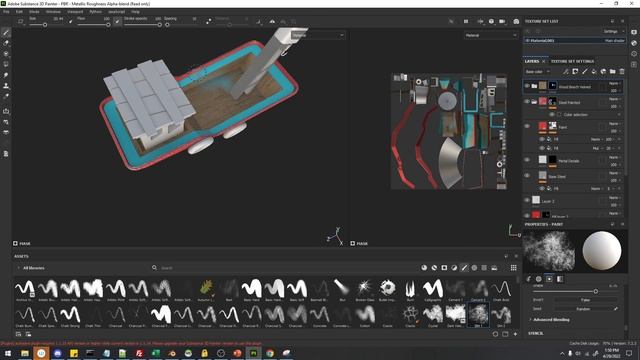Open the Blender icon in Windows taskbar
The image size is (640, 360).
pyautogui.click(x=172, y=353)
